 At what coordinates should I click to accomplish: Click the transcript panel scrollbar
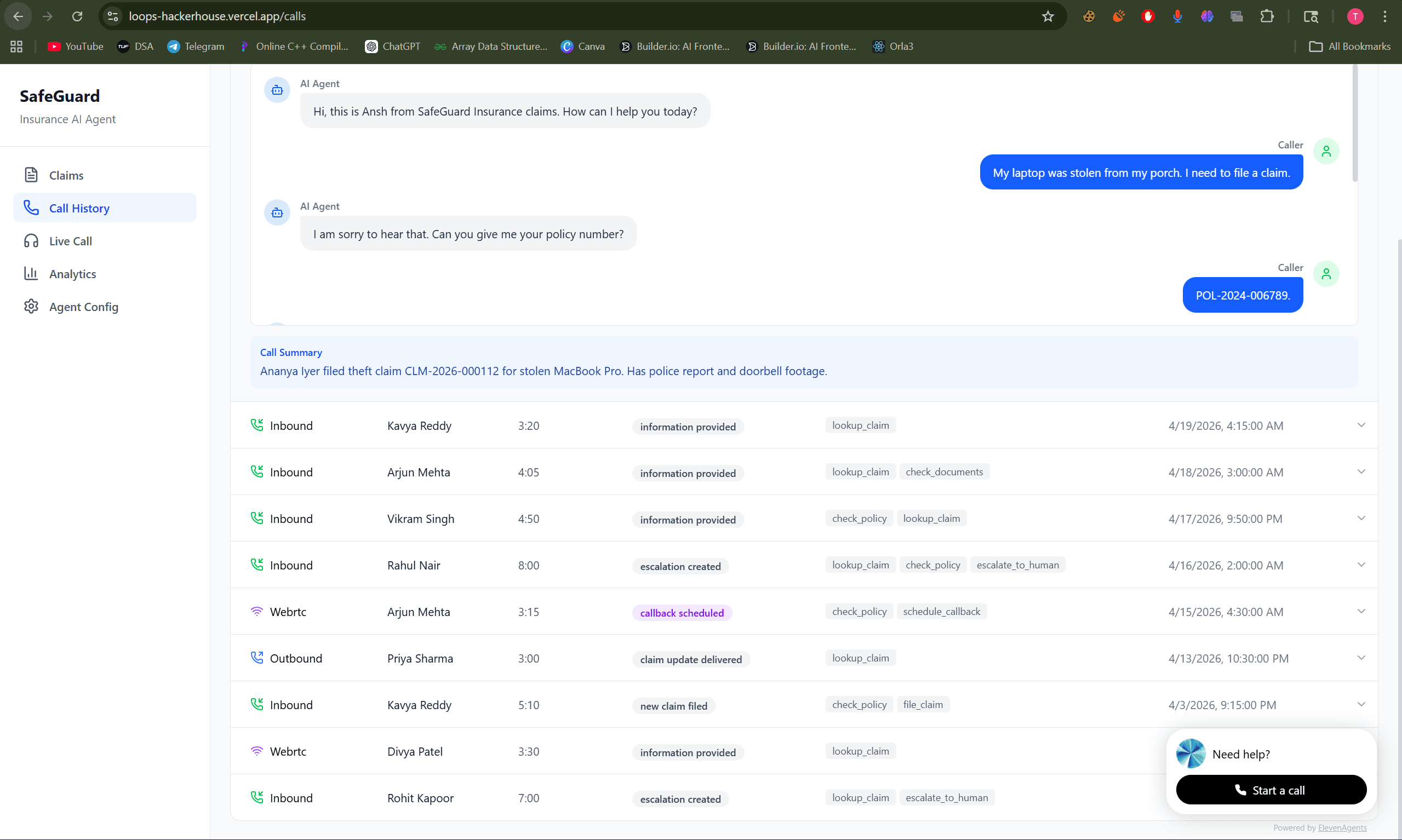pos(1354,123)
